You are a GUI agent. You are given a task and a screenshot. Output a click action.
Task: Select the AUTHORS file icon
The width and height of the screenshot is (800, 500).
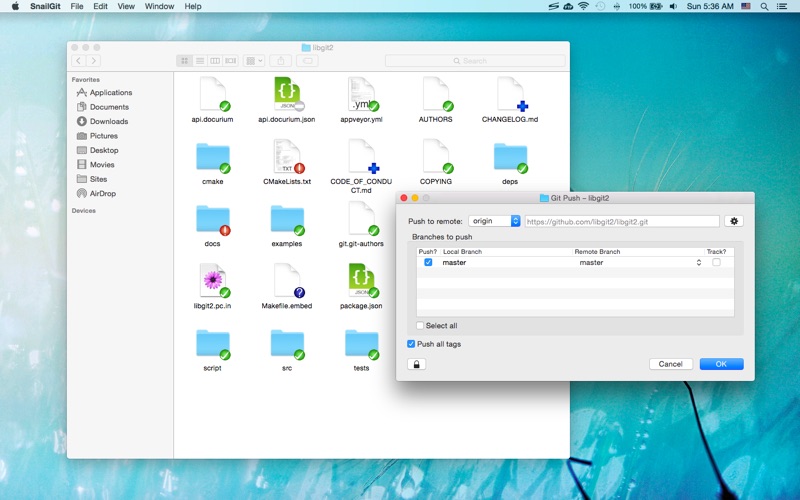(x=436, y=94)
